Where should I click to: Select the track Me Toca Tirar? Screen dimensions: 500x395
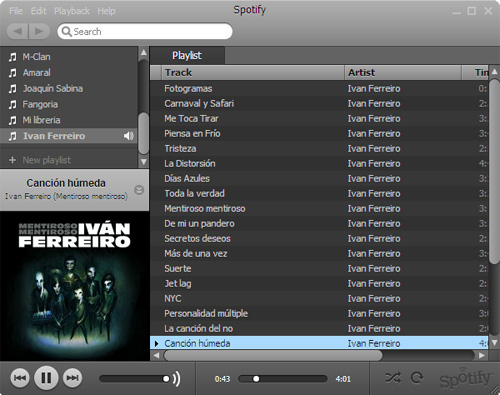(x=319, y=119)
